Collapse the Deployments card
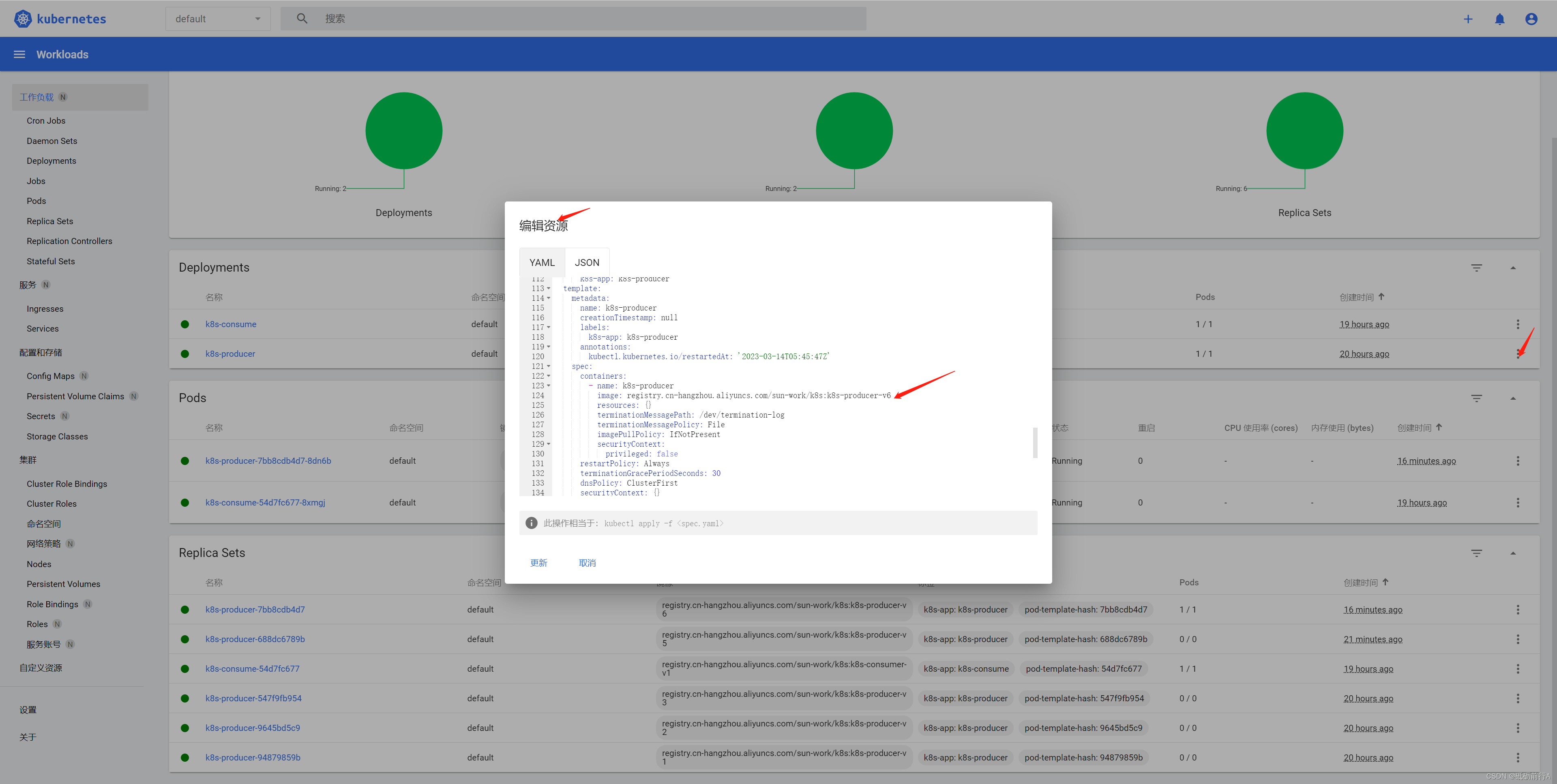The image size is (1557, 784). (1513, 268)
